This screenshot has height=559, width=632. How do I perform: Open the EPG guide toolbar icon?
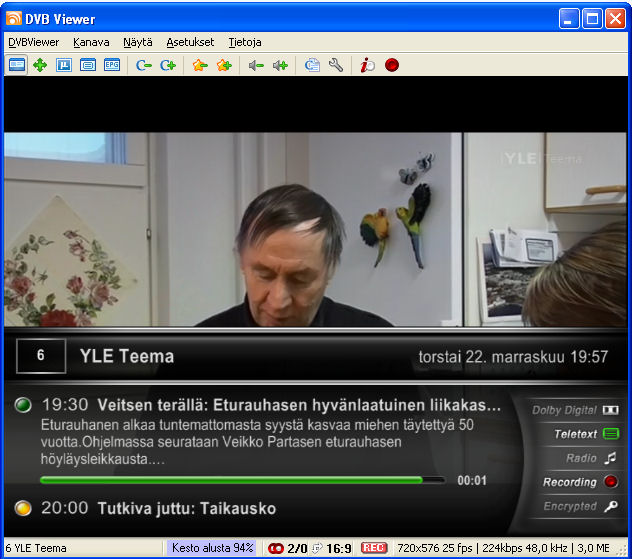112,65
